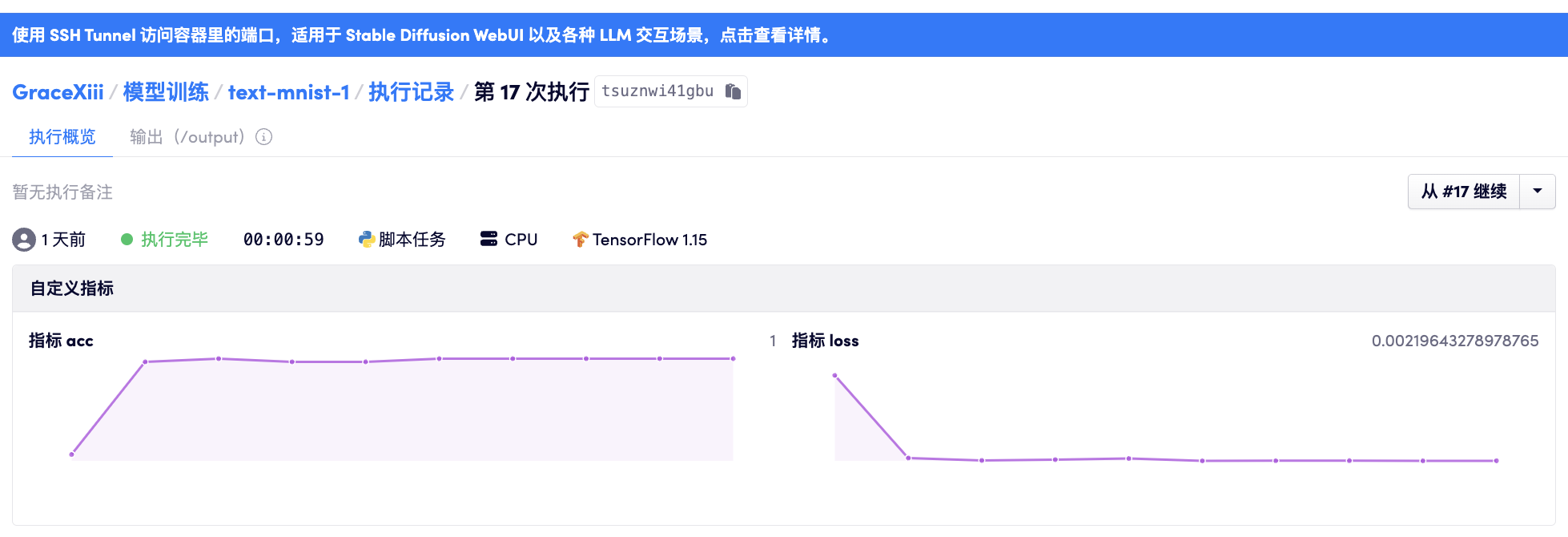Screen dimensions: 1568x537
Task: Go to 模型训练 breadcrumb link
Action: [x=166, y=92]
